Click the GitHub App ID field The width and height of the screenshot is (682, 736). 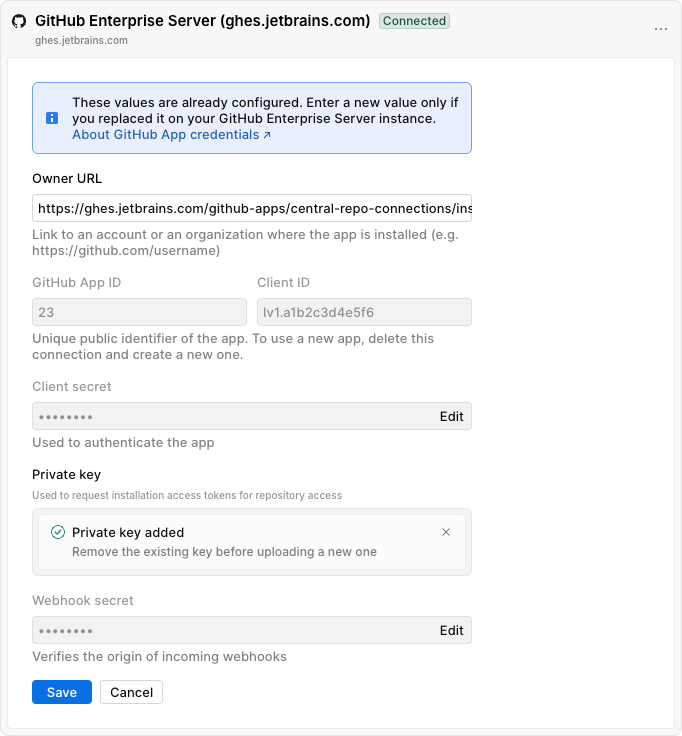click(139, 312)
